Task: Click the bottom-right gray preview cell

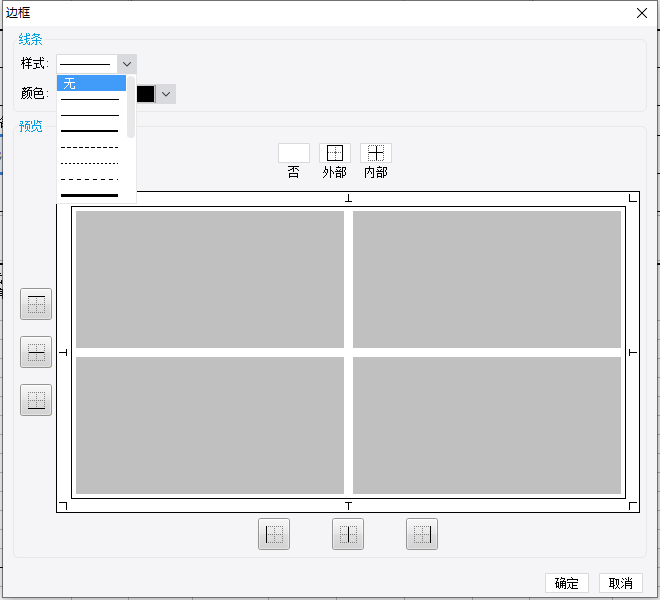Action: click(x=487, y=425)
